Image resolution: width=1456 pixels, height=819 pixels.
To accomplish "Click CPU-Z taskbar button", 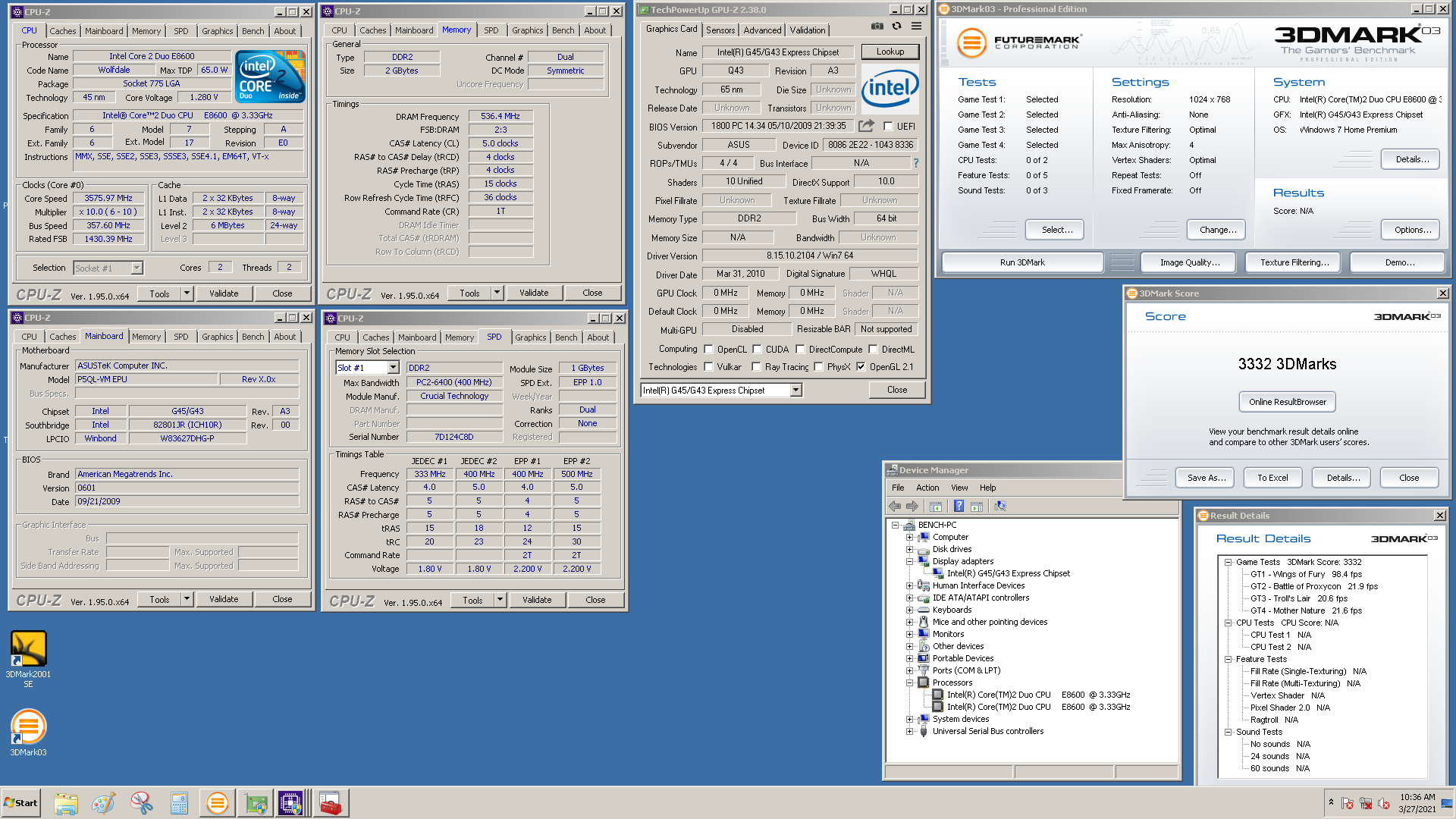I will click(x=291, y=803).
